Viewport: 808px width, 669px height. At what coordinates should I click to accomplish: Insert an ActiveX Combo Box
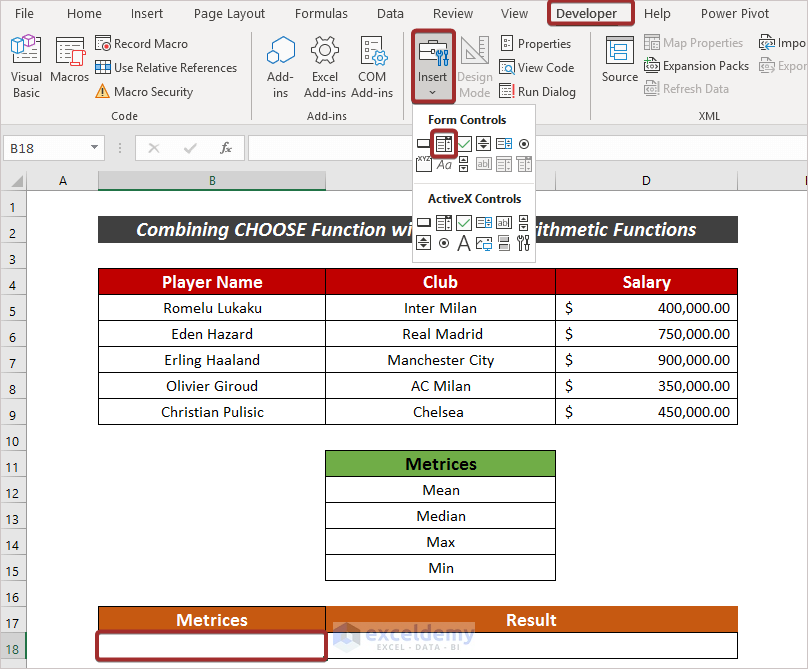point(444,223)
